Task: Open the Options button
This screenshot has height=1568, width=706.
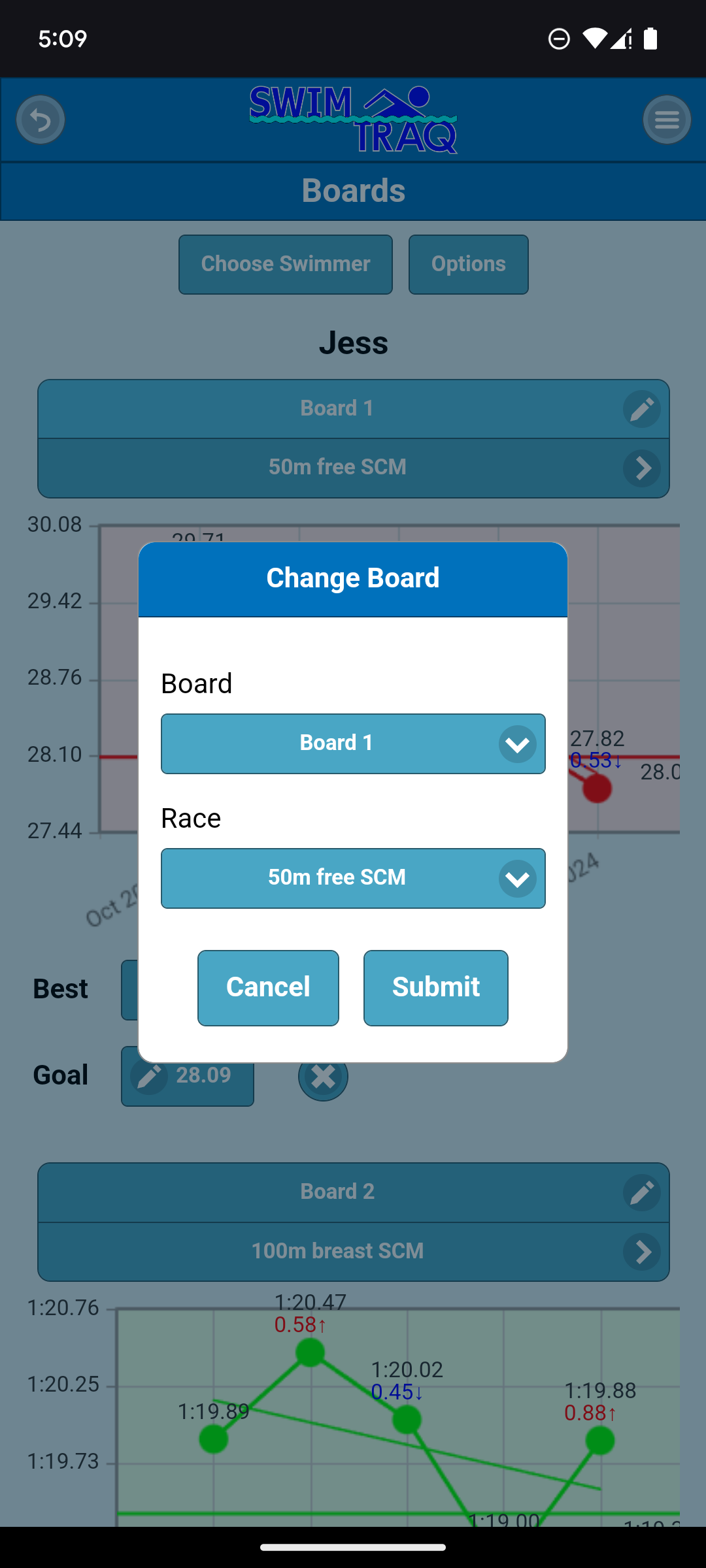Action: pos(468,265)
